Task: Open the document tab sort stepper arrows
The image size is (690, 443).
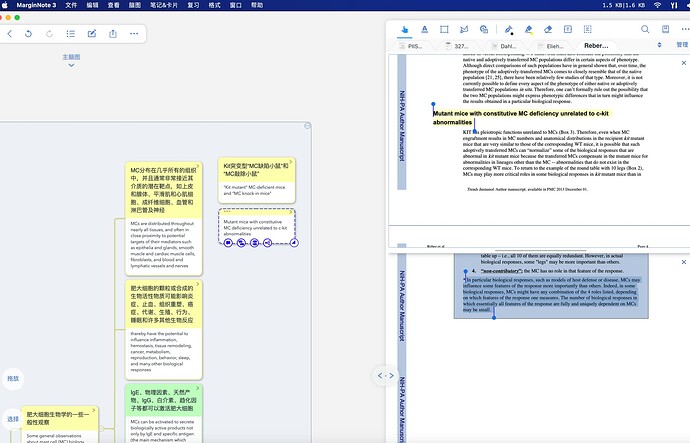Action: pyautogui.click(x=659, y=45)
